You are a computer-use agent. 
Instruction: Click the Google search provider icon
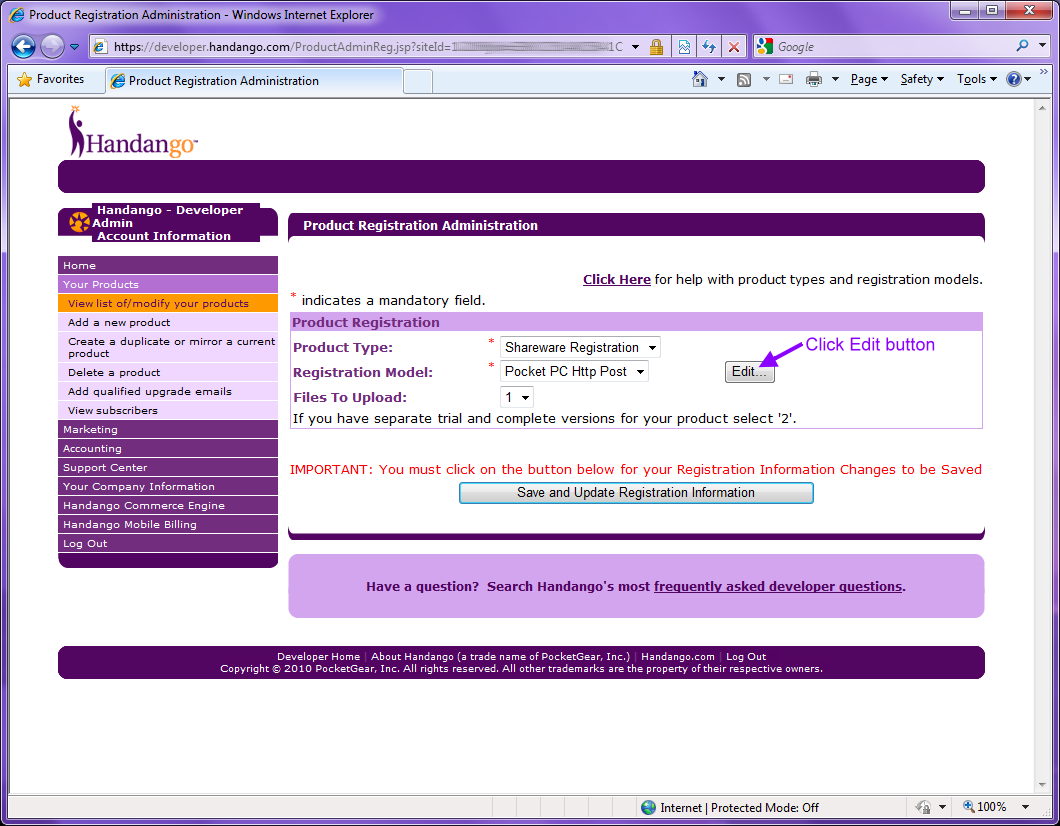click(765, 47)
